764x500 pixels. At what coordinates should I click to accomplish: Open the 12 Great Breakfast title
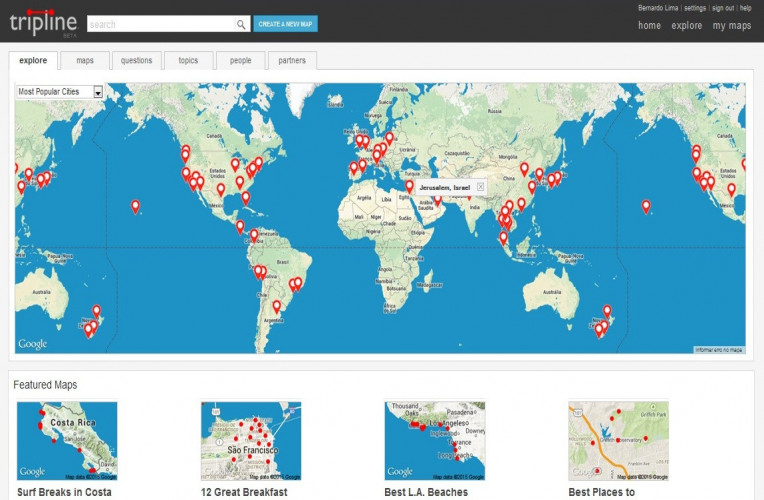244,492
